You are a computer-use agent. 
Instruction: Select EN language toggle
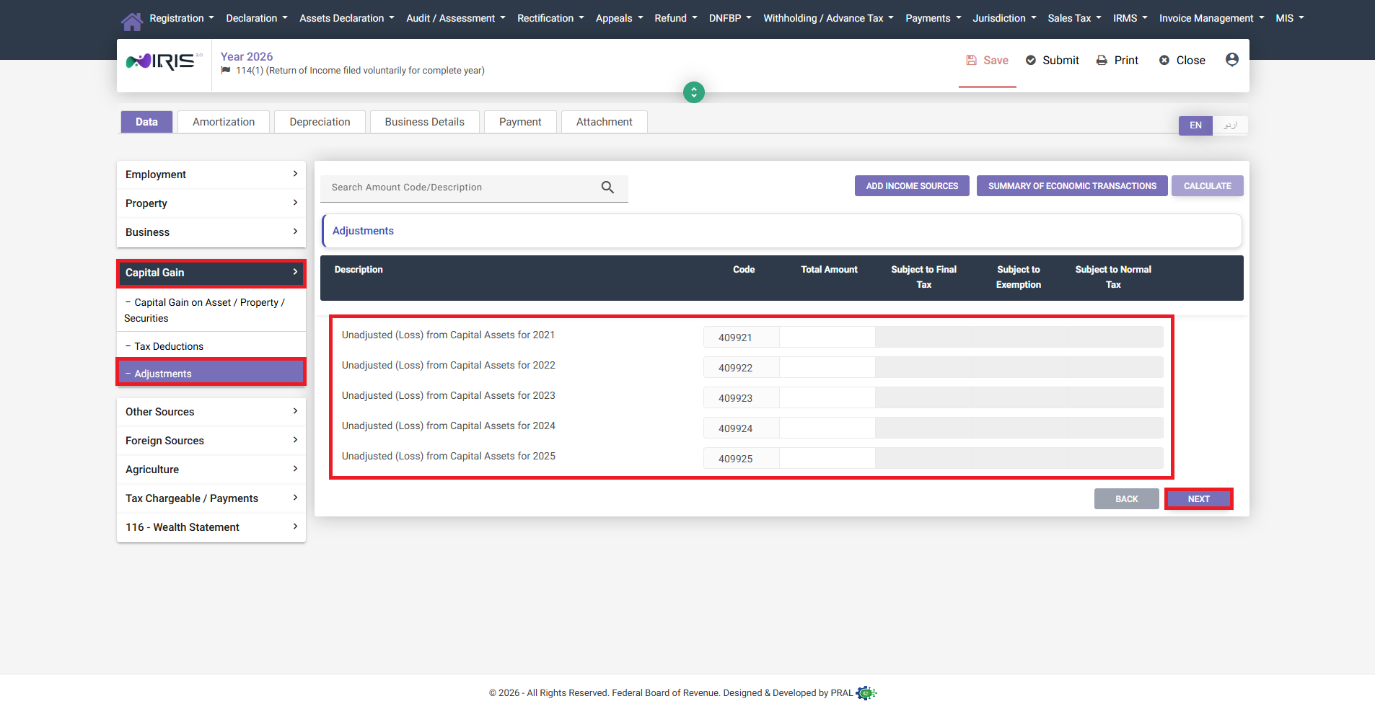1196,125
